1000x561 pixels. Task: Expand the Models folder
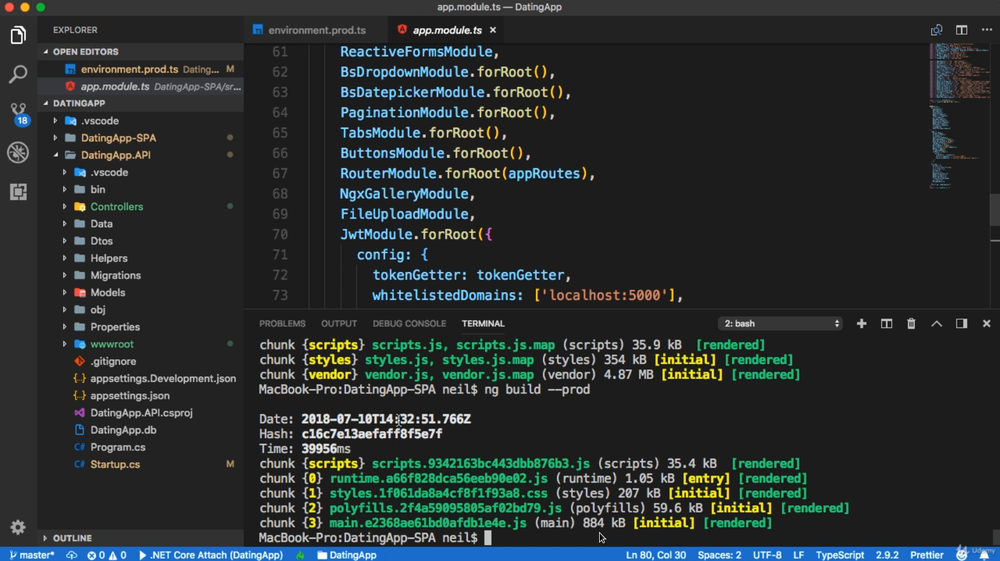[140, 293]
